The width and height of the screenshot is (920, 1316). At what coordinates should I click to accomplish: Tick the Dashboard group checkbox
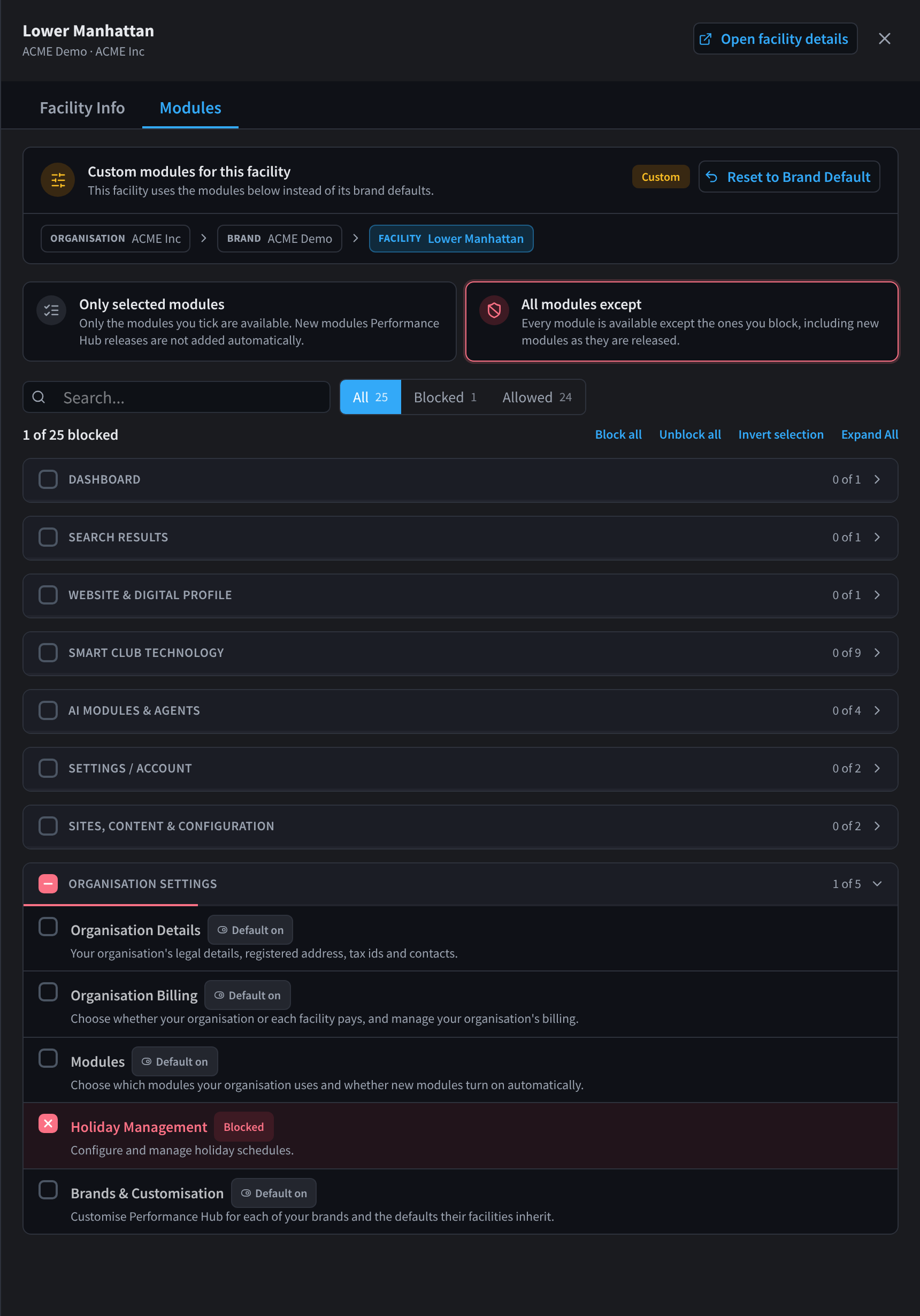(x=48, y=479)
